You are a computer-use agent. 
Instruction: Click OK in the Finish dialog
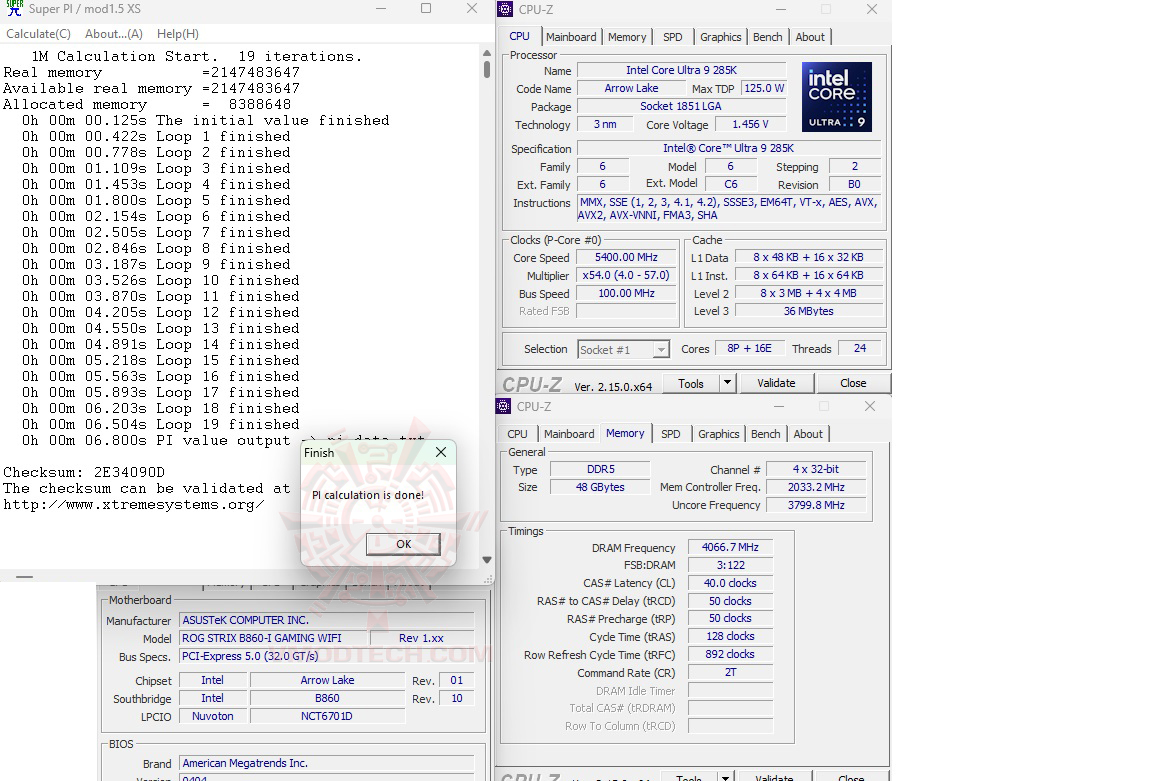[403, 544]
